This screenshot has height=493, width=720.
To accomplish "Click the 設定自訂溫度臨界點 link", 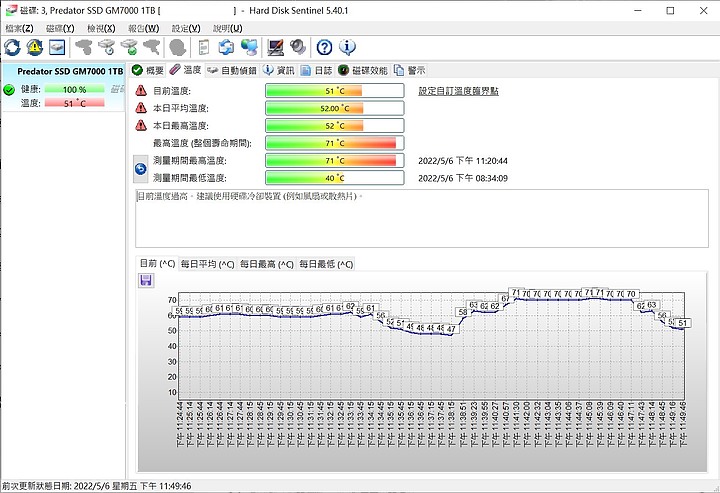I will pos(458,91).
